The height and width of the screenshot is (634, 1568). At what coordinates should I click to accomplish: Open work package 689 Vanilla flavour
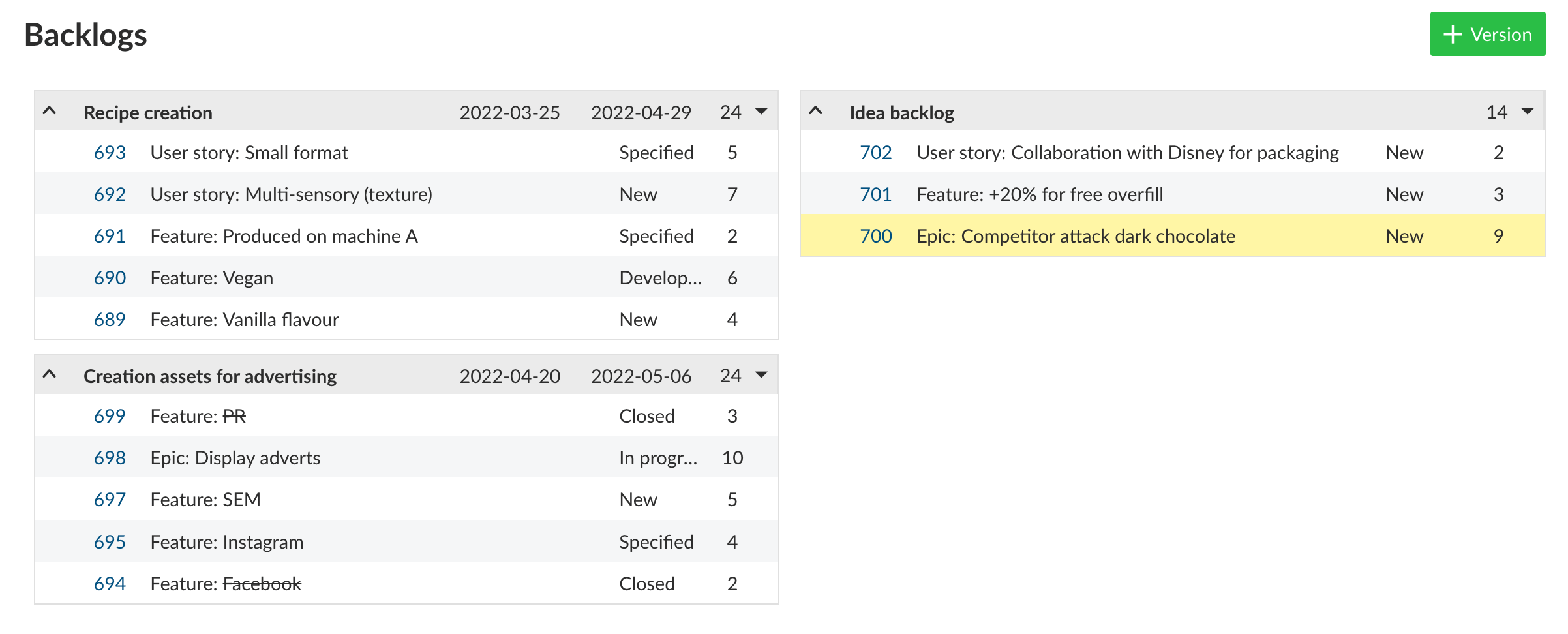110,319
